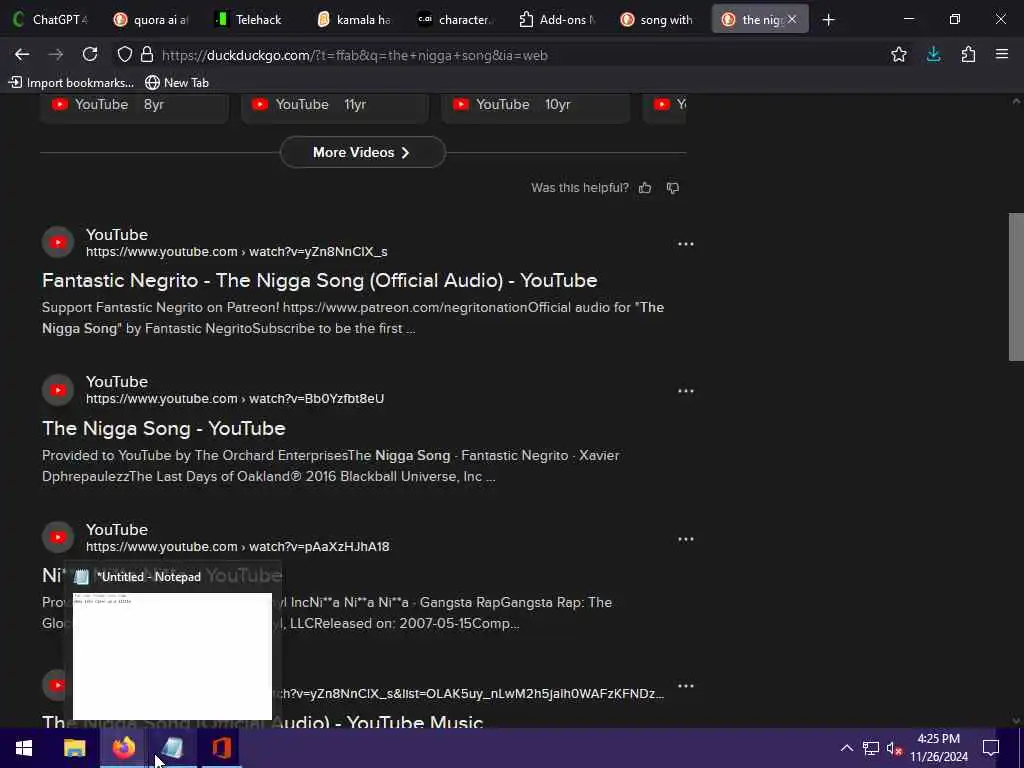
Task: Click the forward navigation arrow
Action: pyautogui.click(x=56, y=55)
